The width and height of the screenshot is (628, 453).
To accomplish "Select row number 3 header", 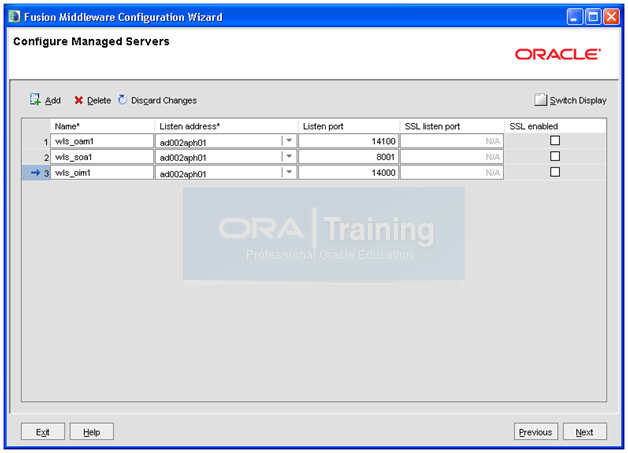I will click(36, 173).
